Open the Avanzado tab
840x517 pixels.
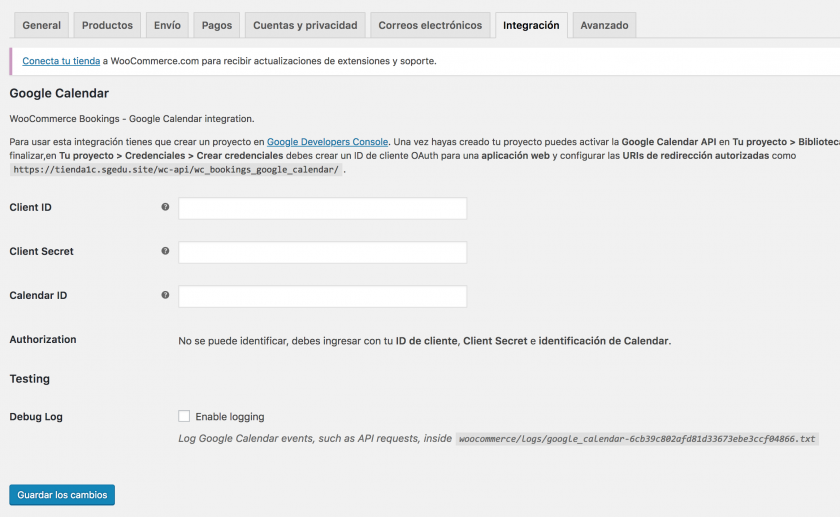point(604,25)
